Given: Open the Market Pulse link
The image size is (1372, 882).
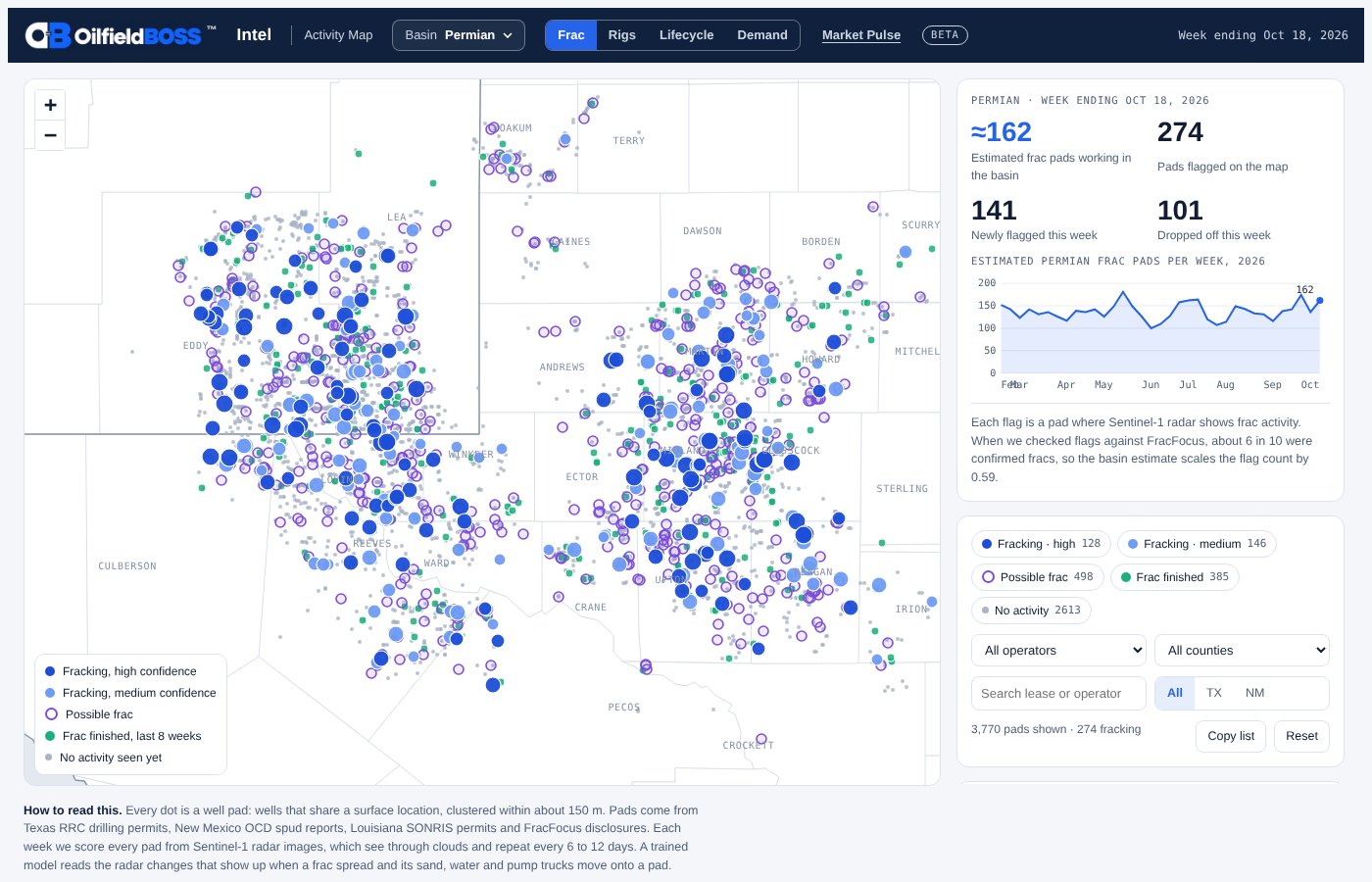Looking at the screenshot, I should point(861,35).
